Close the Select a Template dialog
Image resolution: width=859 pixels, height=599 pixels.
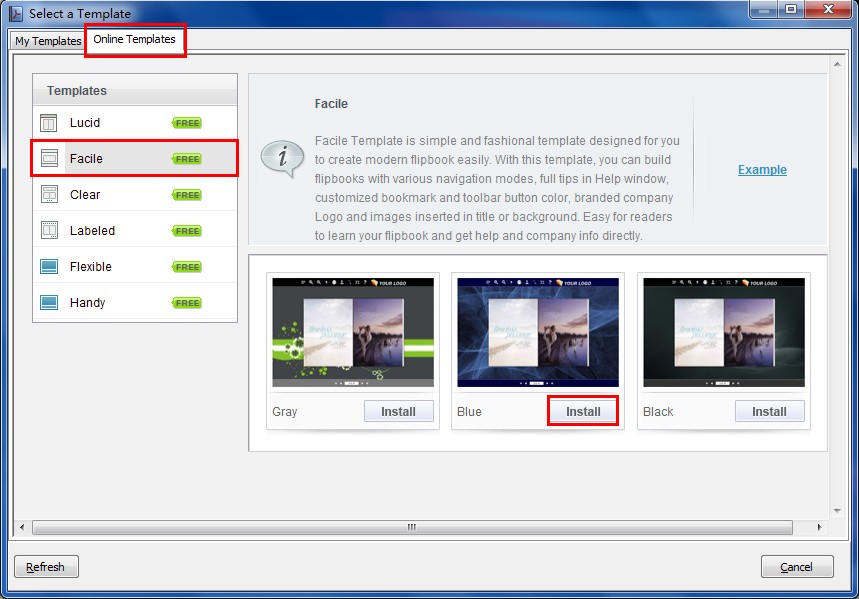pos(828,9)
